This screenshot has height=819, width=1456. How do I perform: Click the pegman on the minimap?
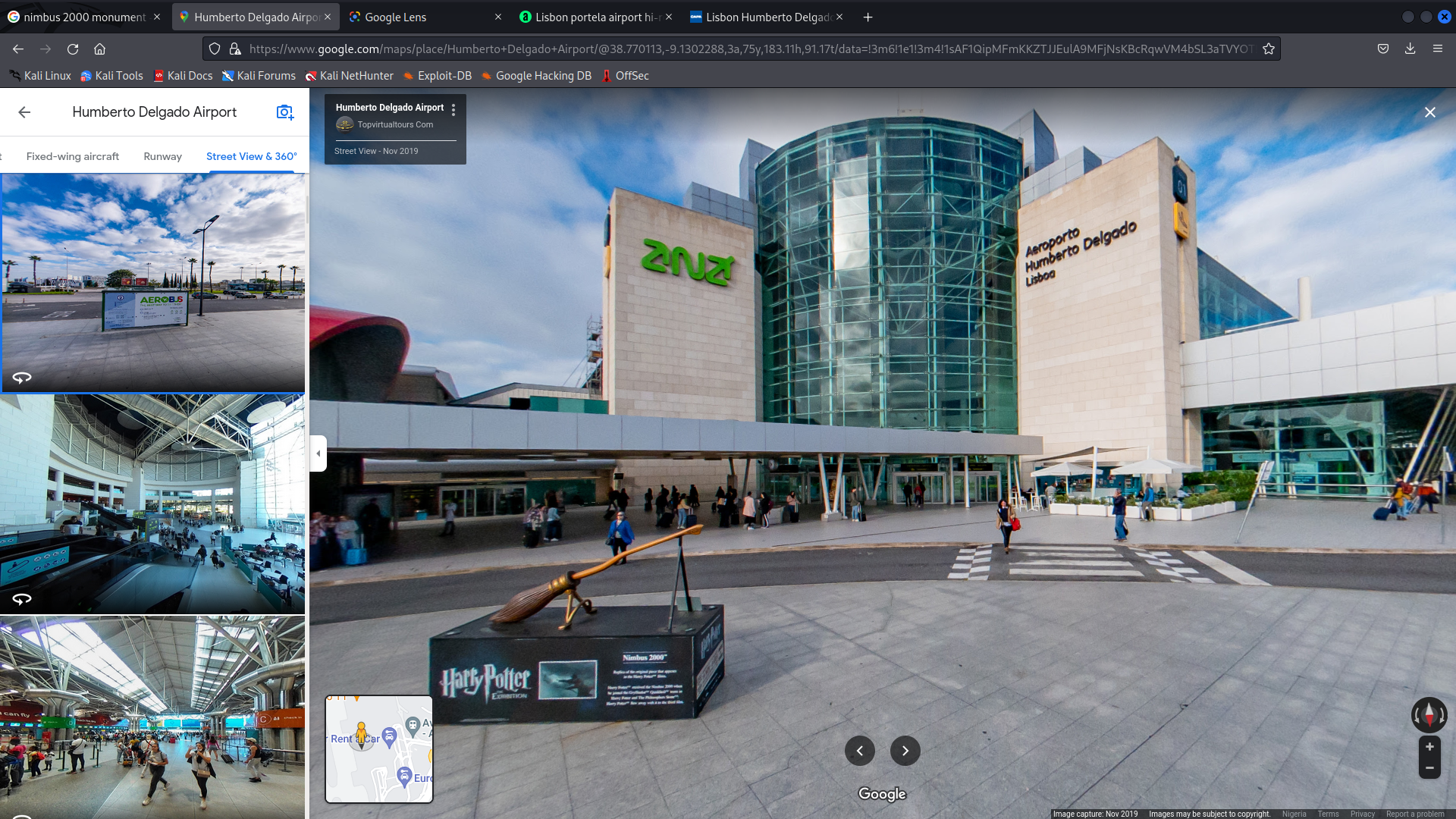coord(362,734)
